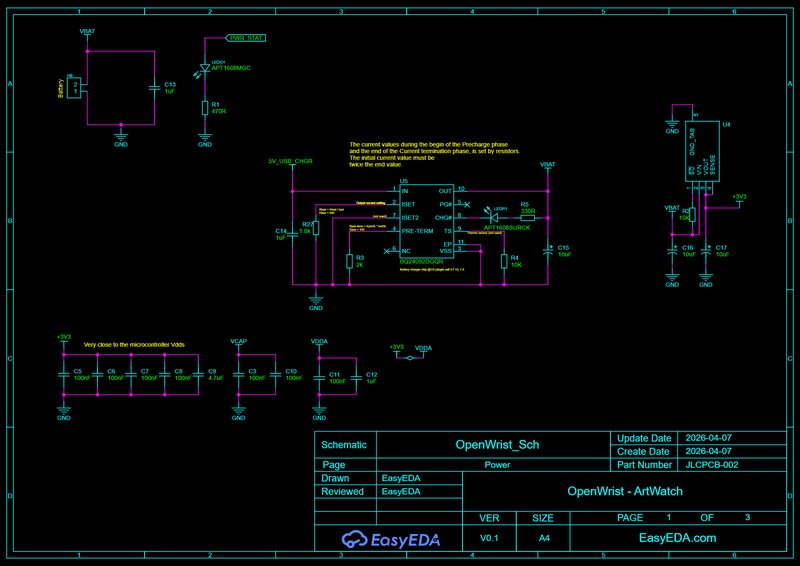Select the 'OpenWrist_Sch' schematic name cell

click(497, 445)
